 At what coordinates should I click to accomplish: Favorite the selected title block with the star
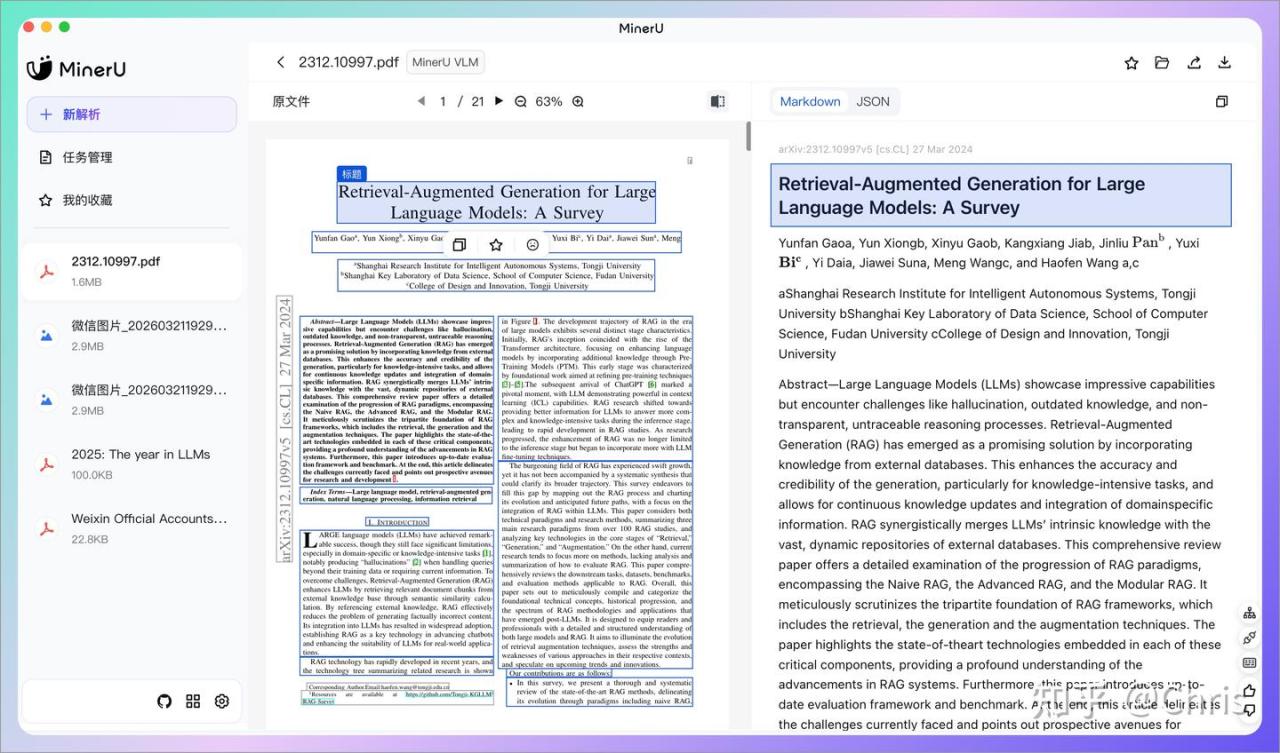pos(496,245)
